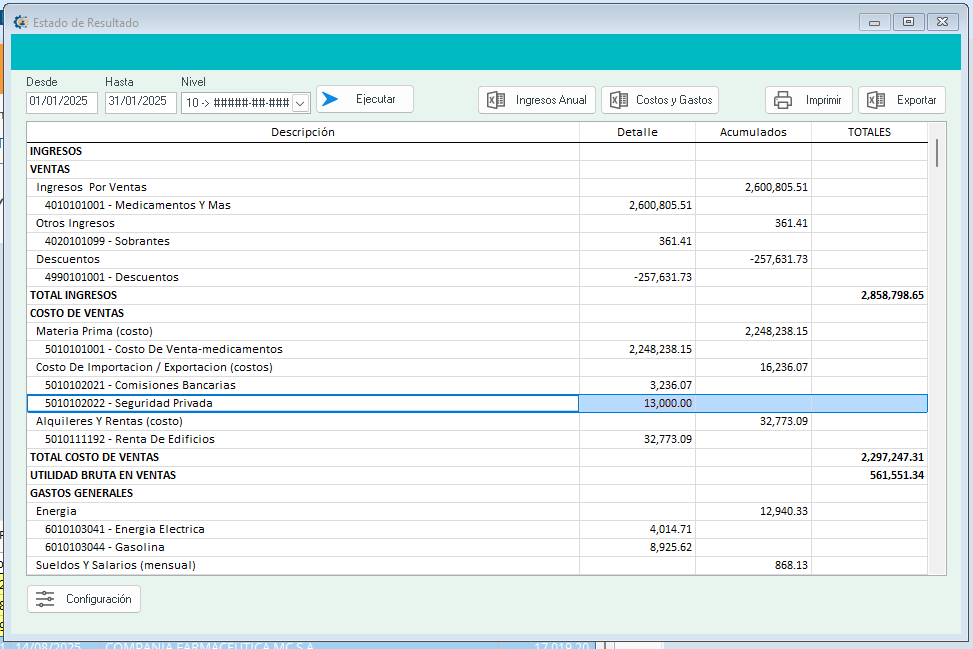The width and height of the screenshot is (973, 649).
Task: Click the Detalle column header
Action: click(637, 132)
